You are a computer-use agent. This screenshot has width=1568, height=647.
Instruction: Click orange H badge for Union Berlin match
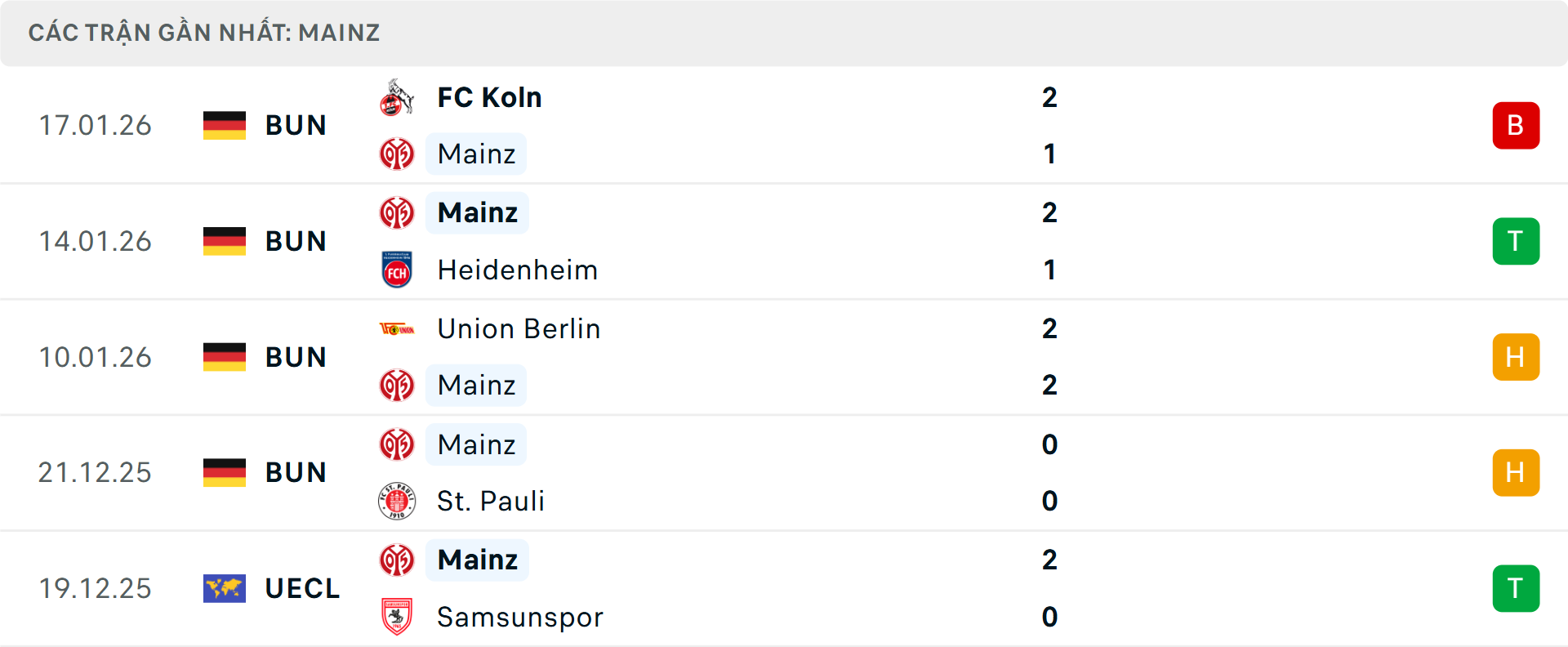(1516, 357)
